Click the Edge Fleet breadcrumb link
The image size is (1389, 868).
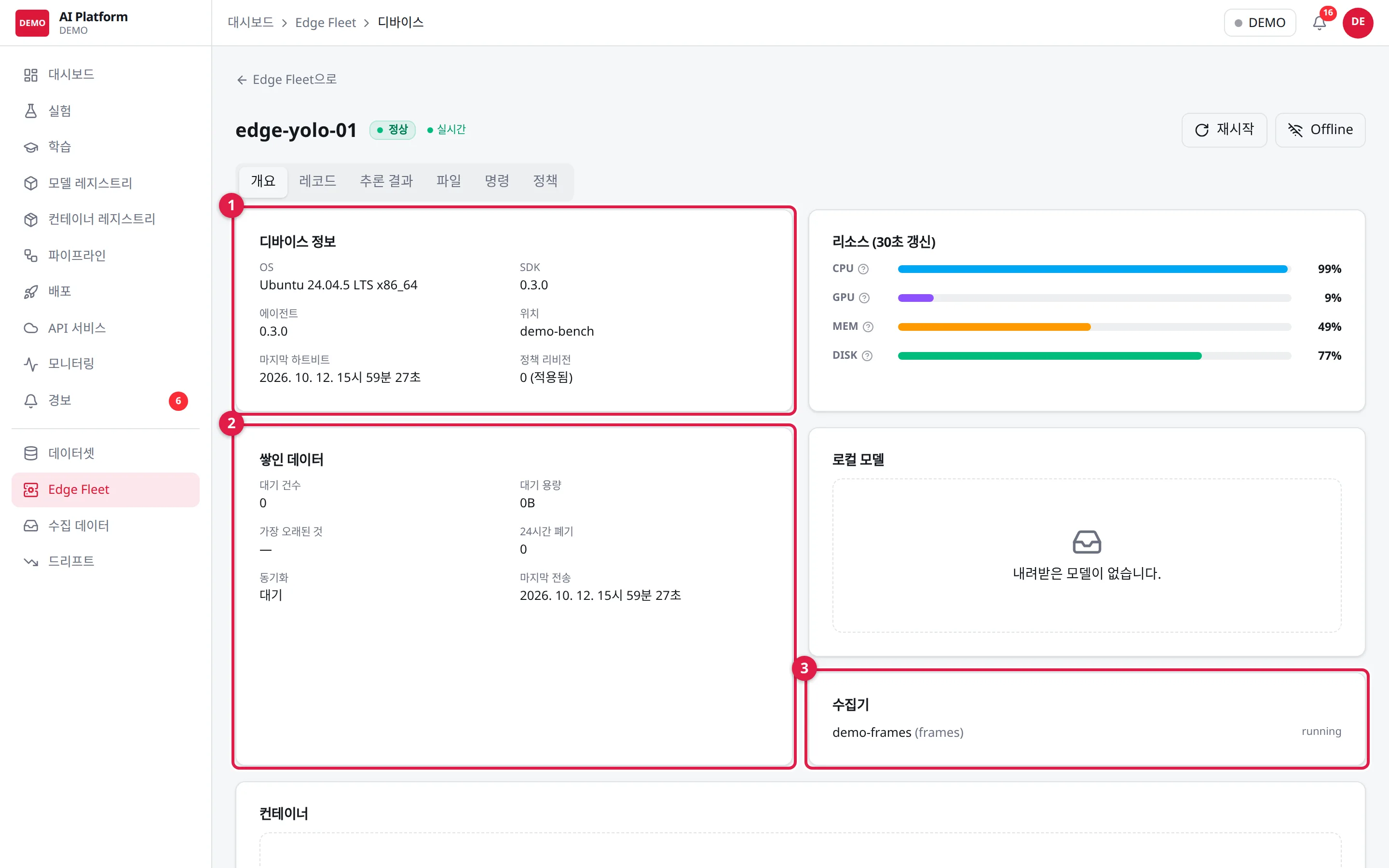click(326, 23)
